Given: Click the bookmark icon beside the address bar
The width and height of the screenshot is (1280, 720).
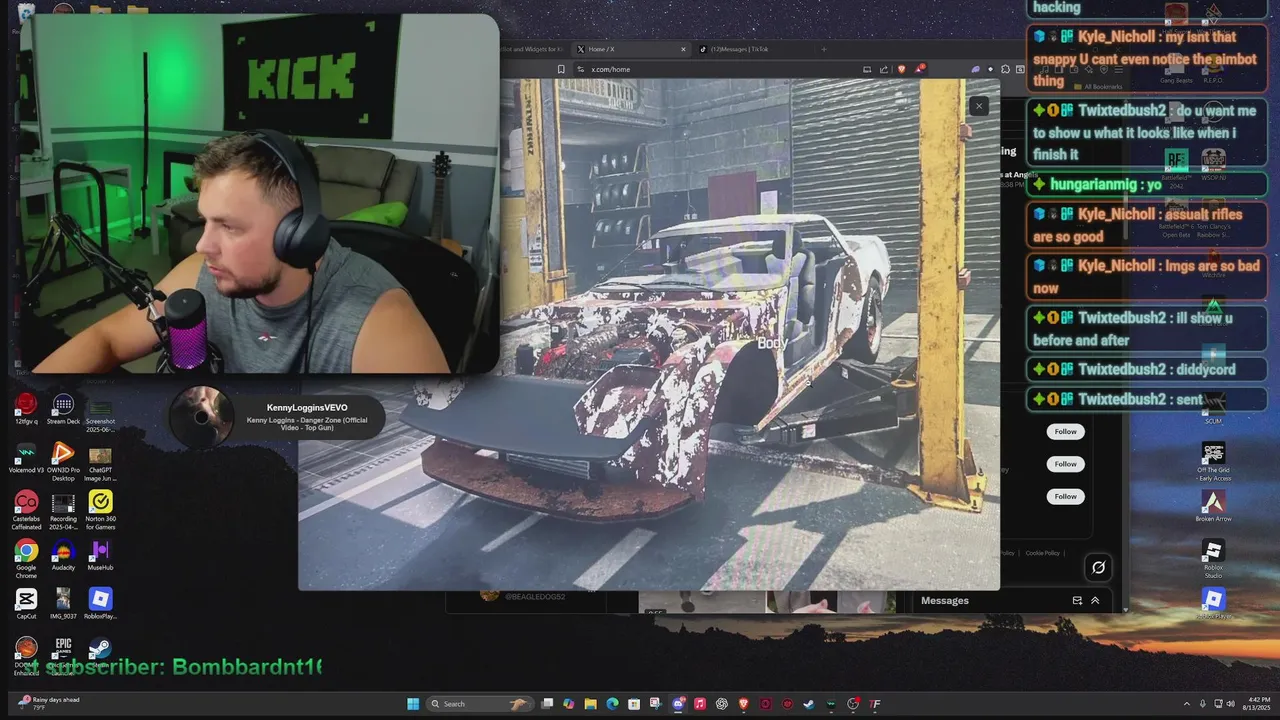Looking at the screenshot, I should [x=561, y=69].
